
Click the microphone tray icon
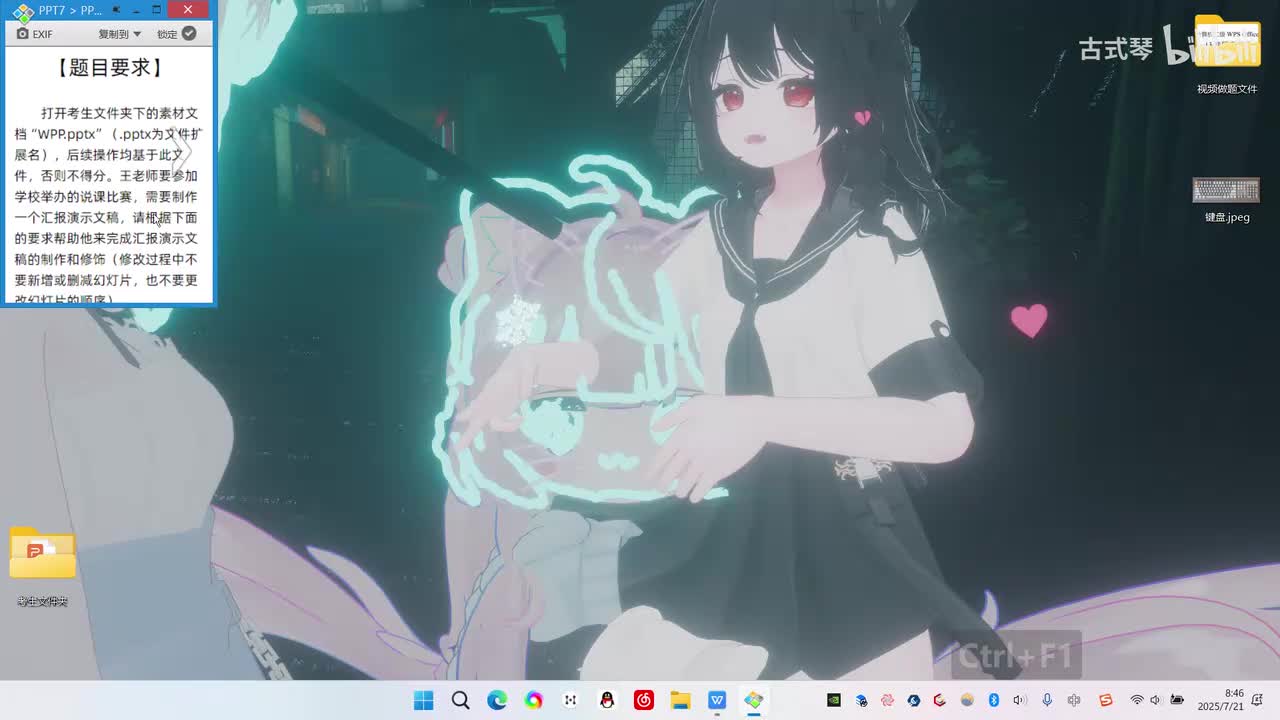(1047, 700)
